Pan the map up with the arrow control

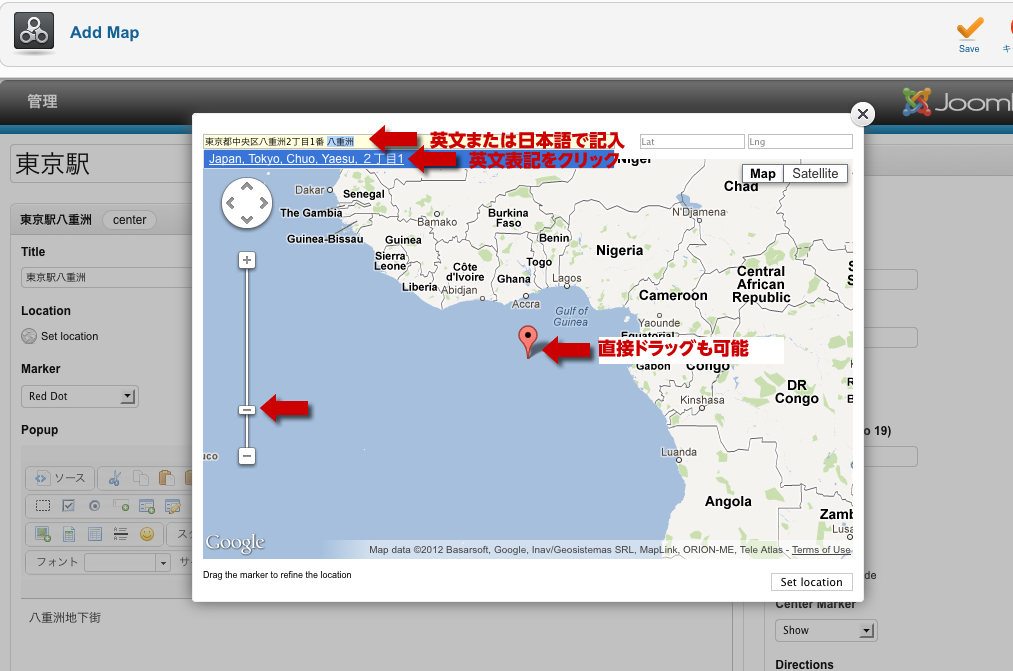coord(246,187)
